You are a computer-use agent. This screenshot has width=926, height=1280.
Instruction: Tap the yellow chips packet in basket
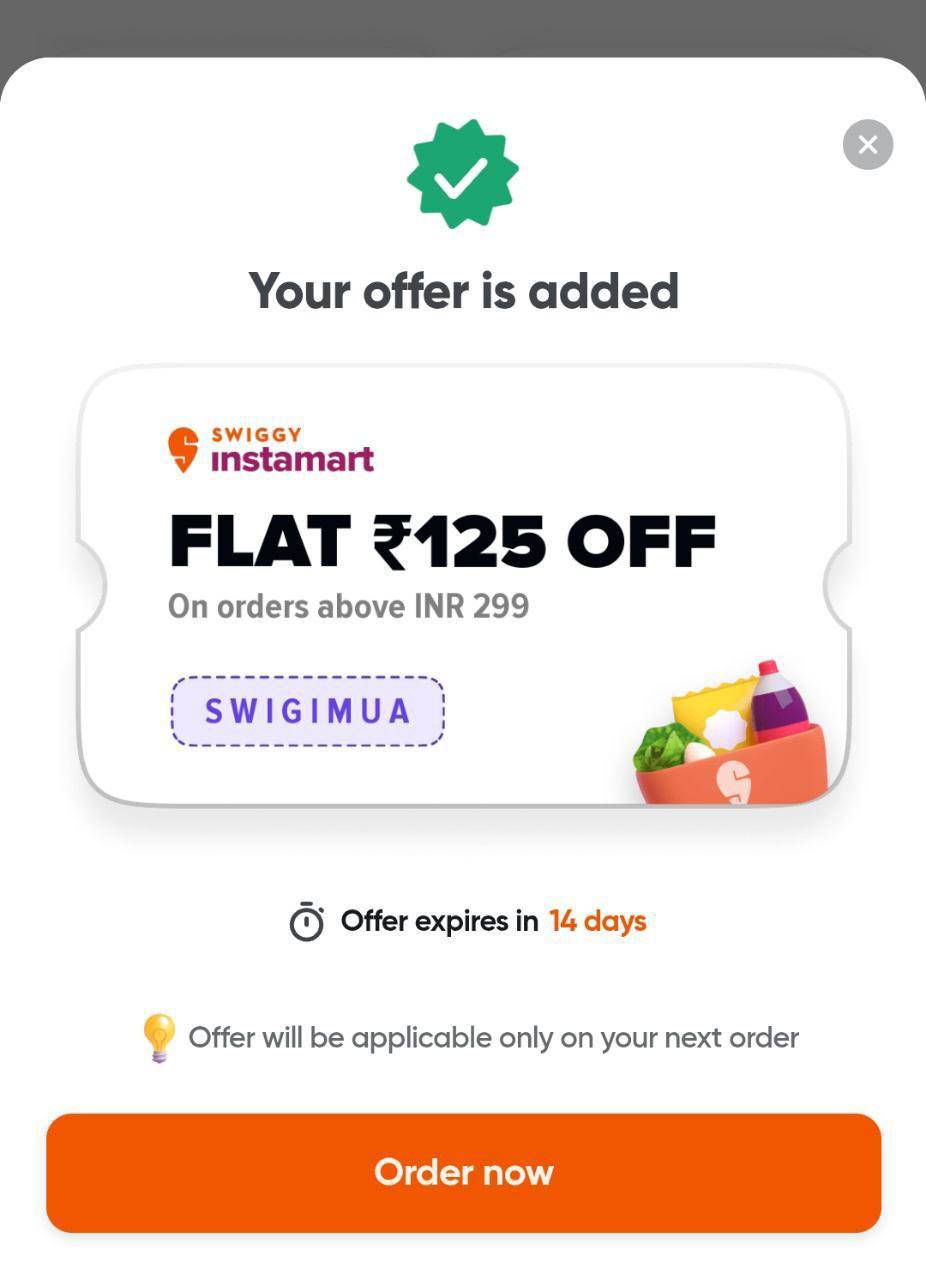(714, 708)
